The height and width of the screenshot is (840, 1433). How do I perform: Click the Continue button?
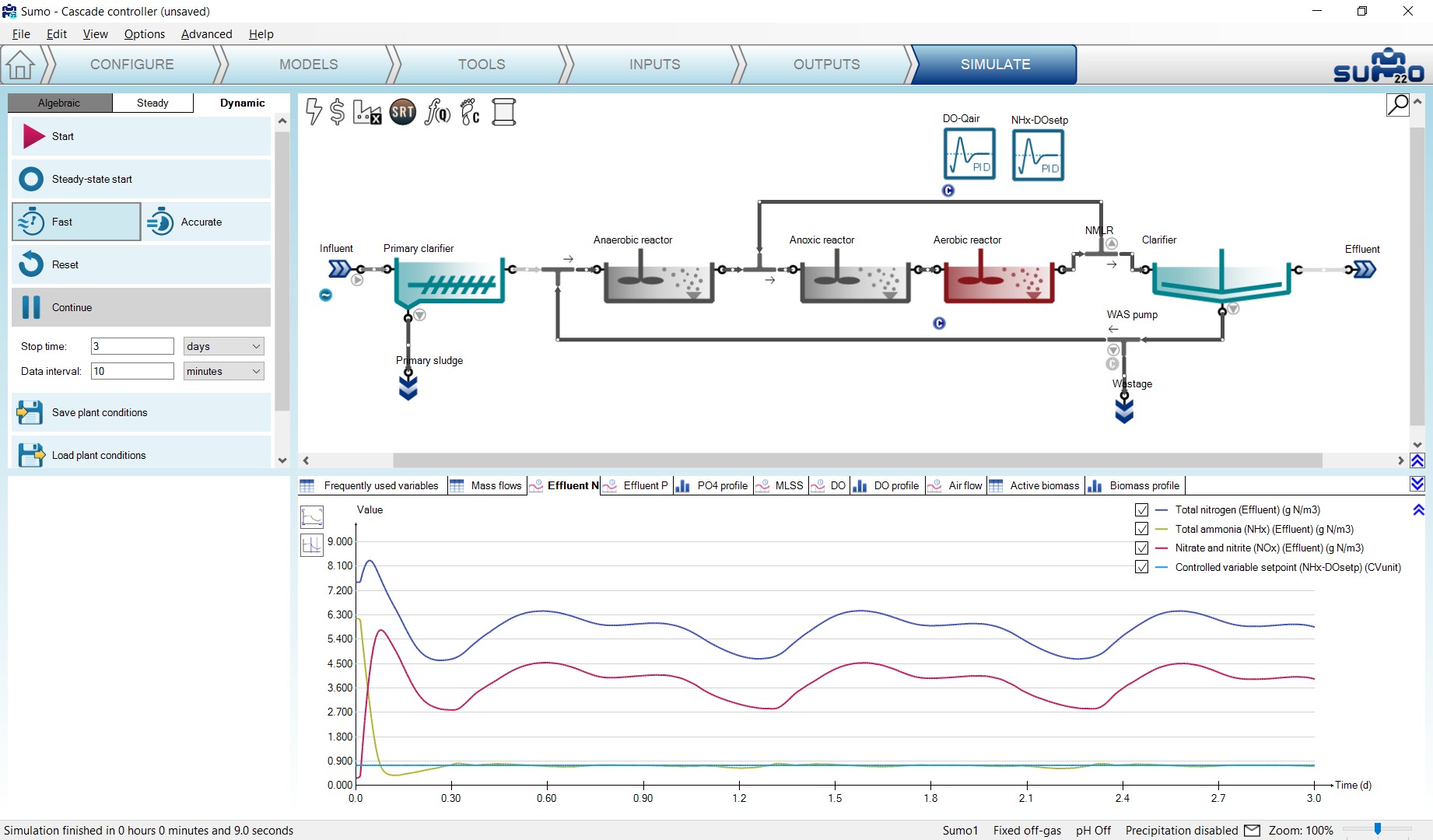tap(141, 307)
